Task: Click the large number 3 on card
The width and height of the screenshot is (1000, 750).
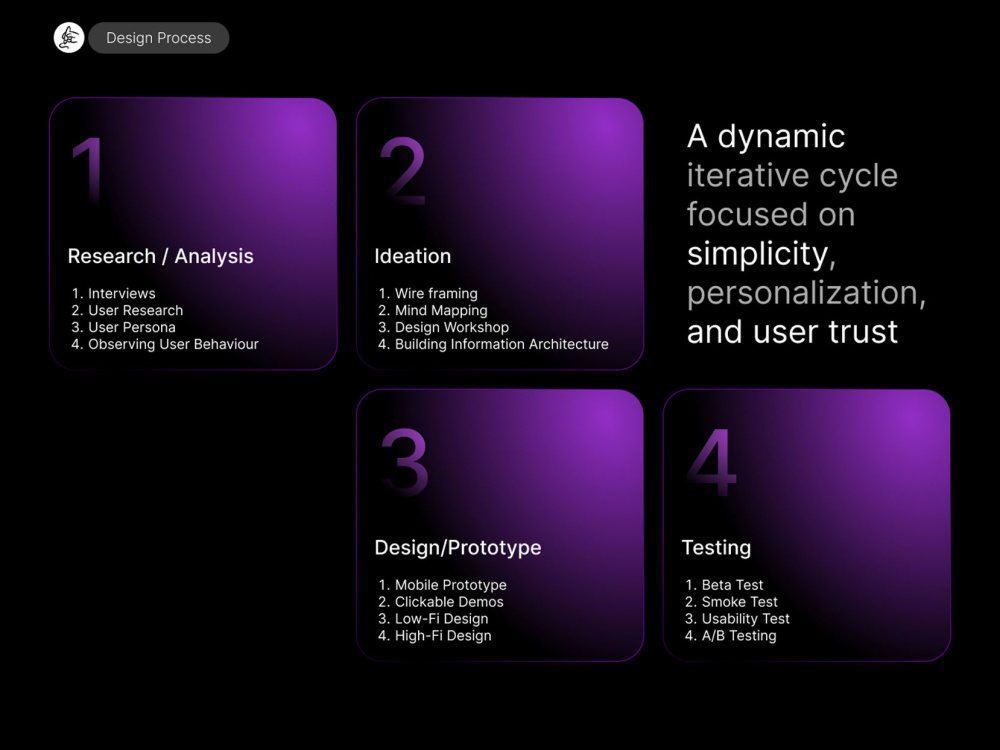Action: (404, 462)
